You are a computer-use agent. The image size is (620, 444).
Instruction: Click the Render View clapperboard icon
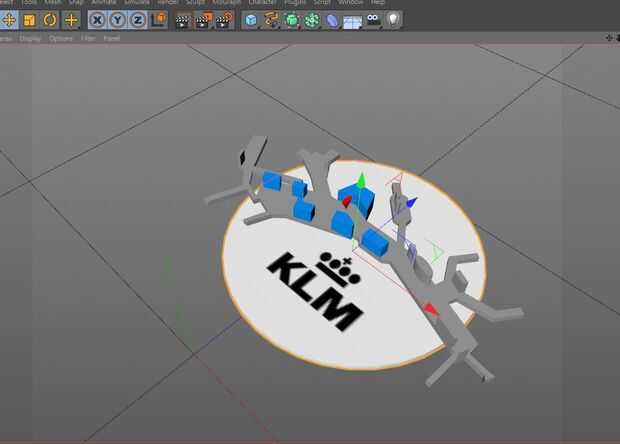(x=183, y=20)
